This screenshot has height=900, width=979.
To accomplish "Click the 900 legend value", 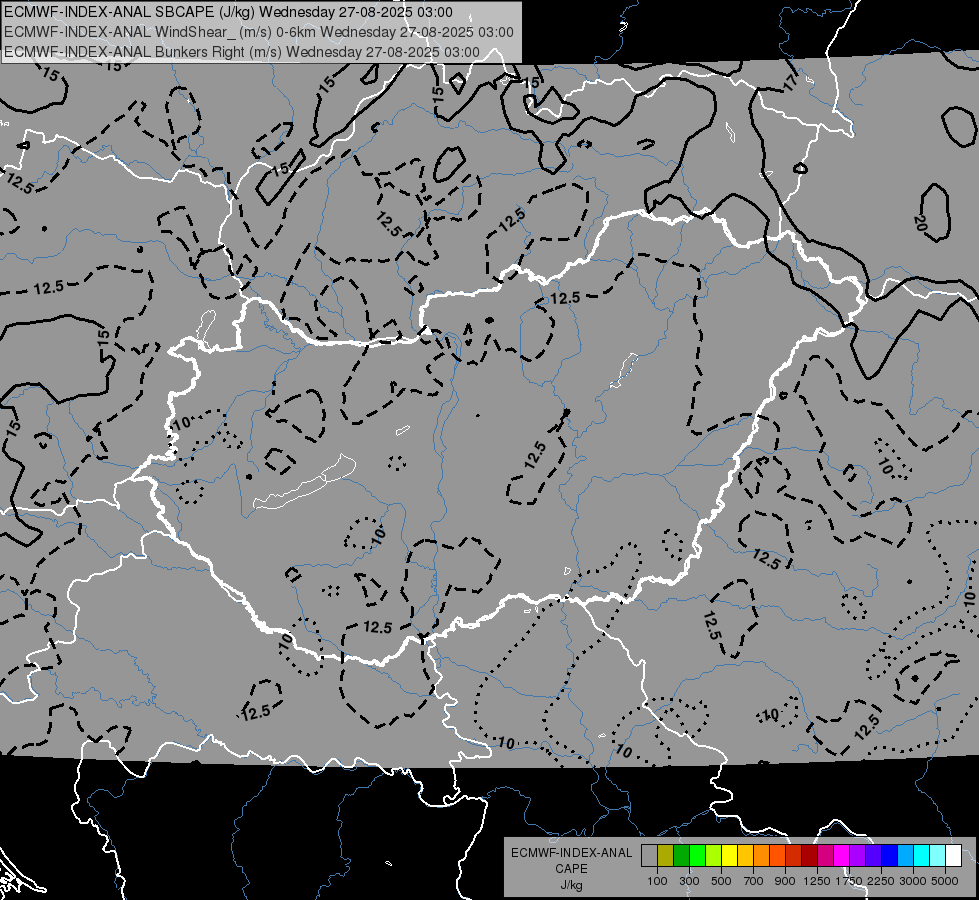I will point(785,881).
